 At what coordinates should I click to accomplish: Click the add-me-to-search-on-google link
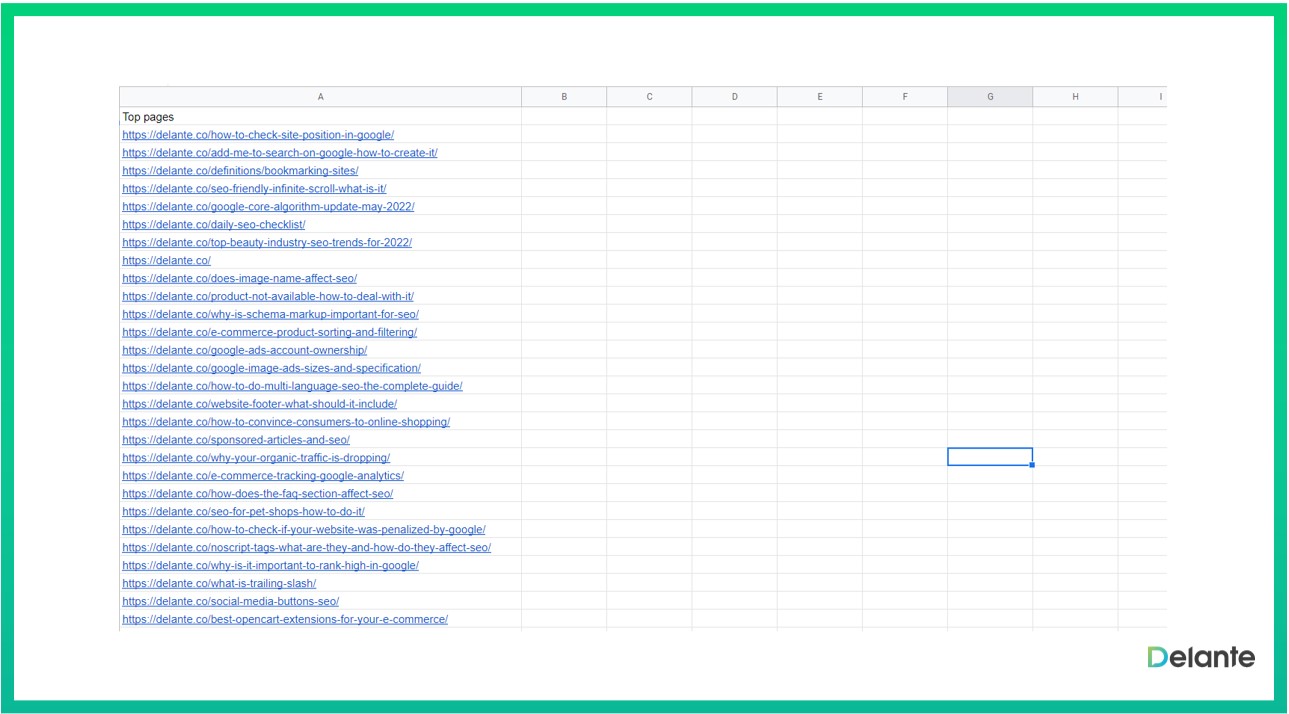click(280, 153)
